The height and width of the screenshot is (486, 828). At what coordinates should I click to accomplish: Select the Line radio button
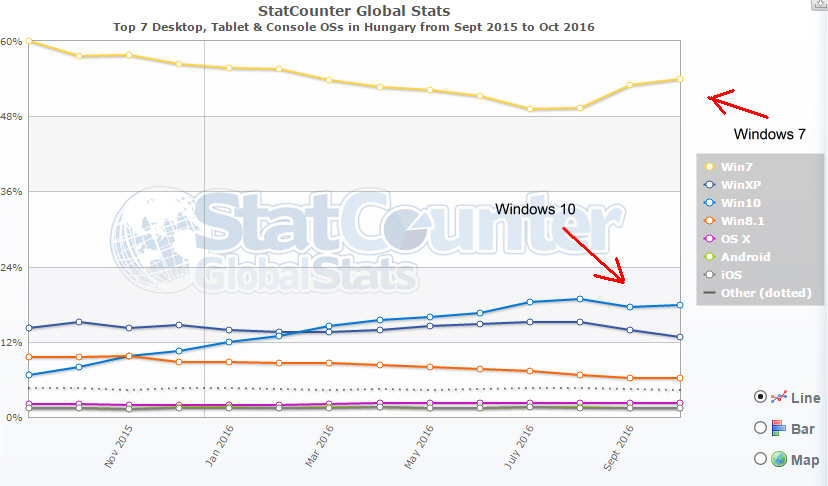pyautogui.click(x=760, y=397)
